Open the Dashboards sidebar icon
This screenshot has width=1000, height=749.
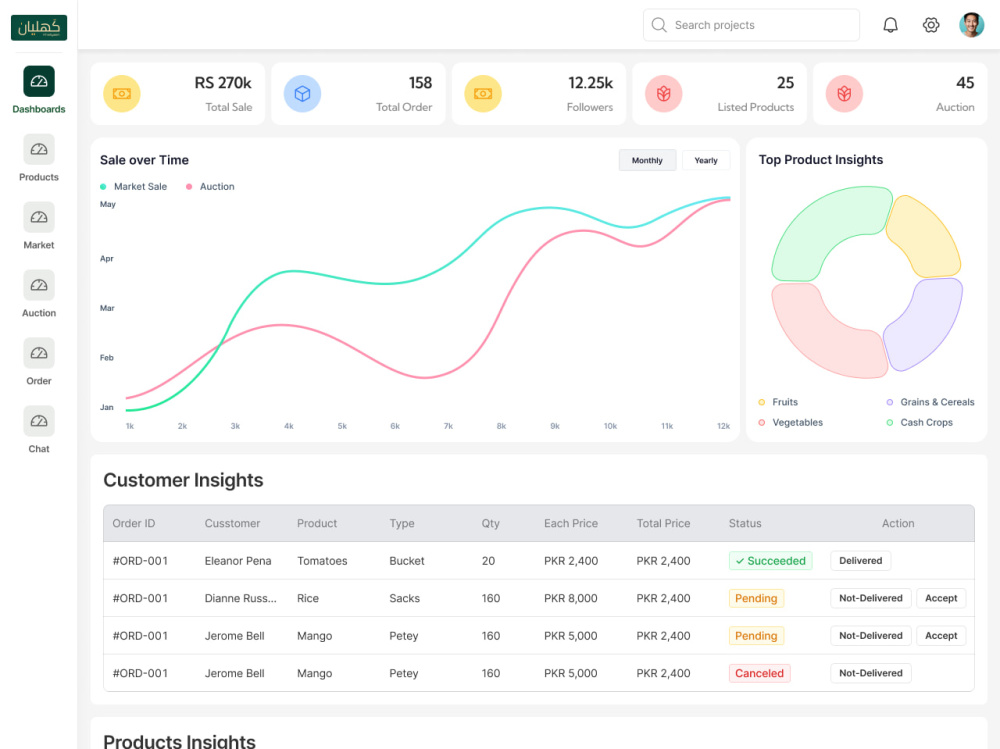(39, 81)
